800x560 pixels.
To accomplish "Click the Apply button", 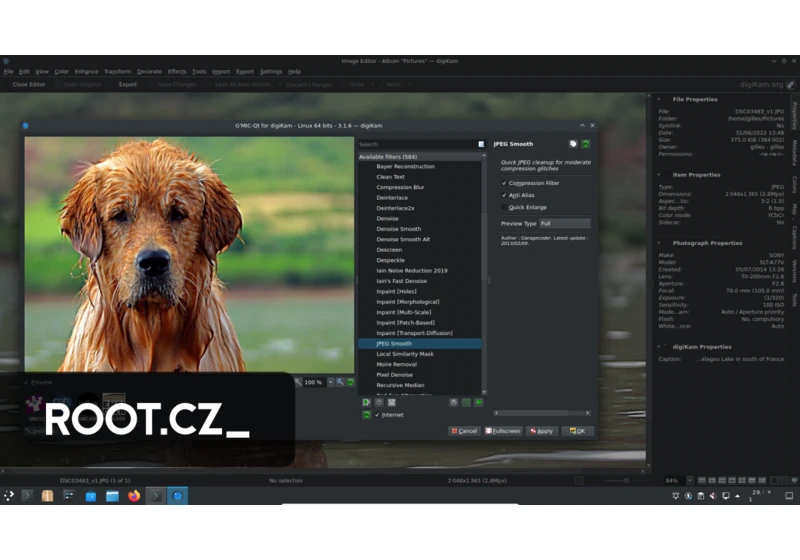I will click(542, 431).
